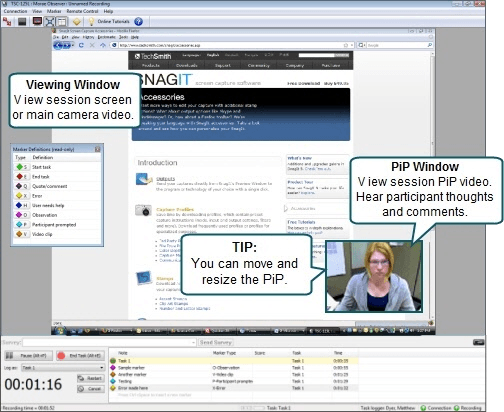Click the Support tab on TechSmith page
Image resolution: width=504 pixels, height=412 pixels.
pyautogui.click(x=223, y=65)
